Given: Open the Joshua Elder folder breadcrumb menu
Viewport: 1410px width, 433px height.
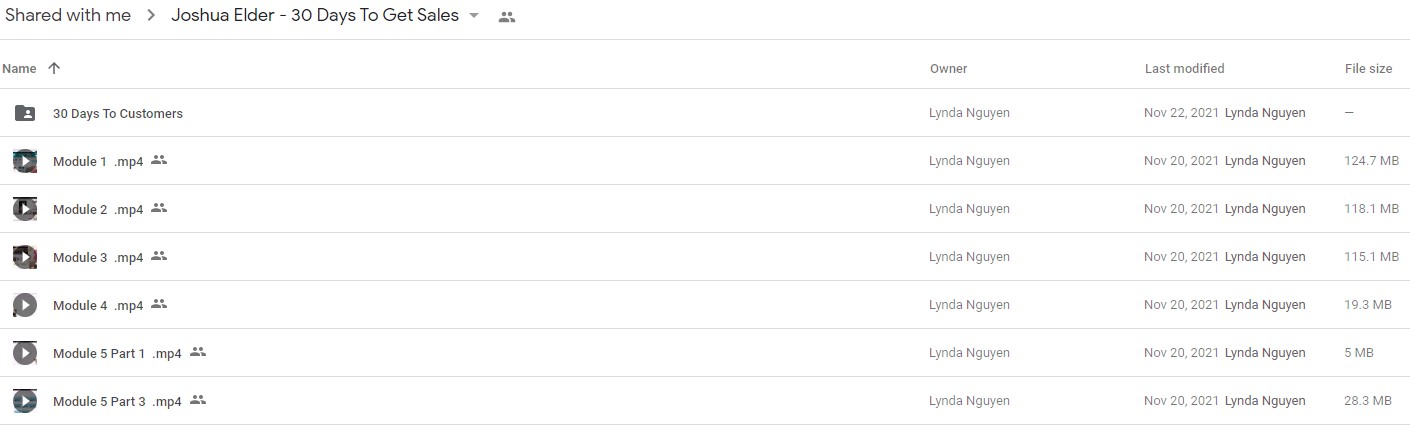Looking at the screenshot, I should pyautogui.click(x=315, y=15).
